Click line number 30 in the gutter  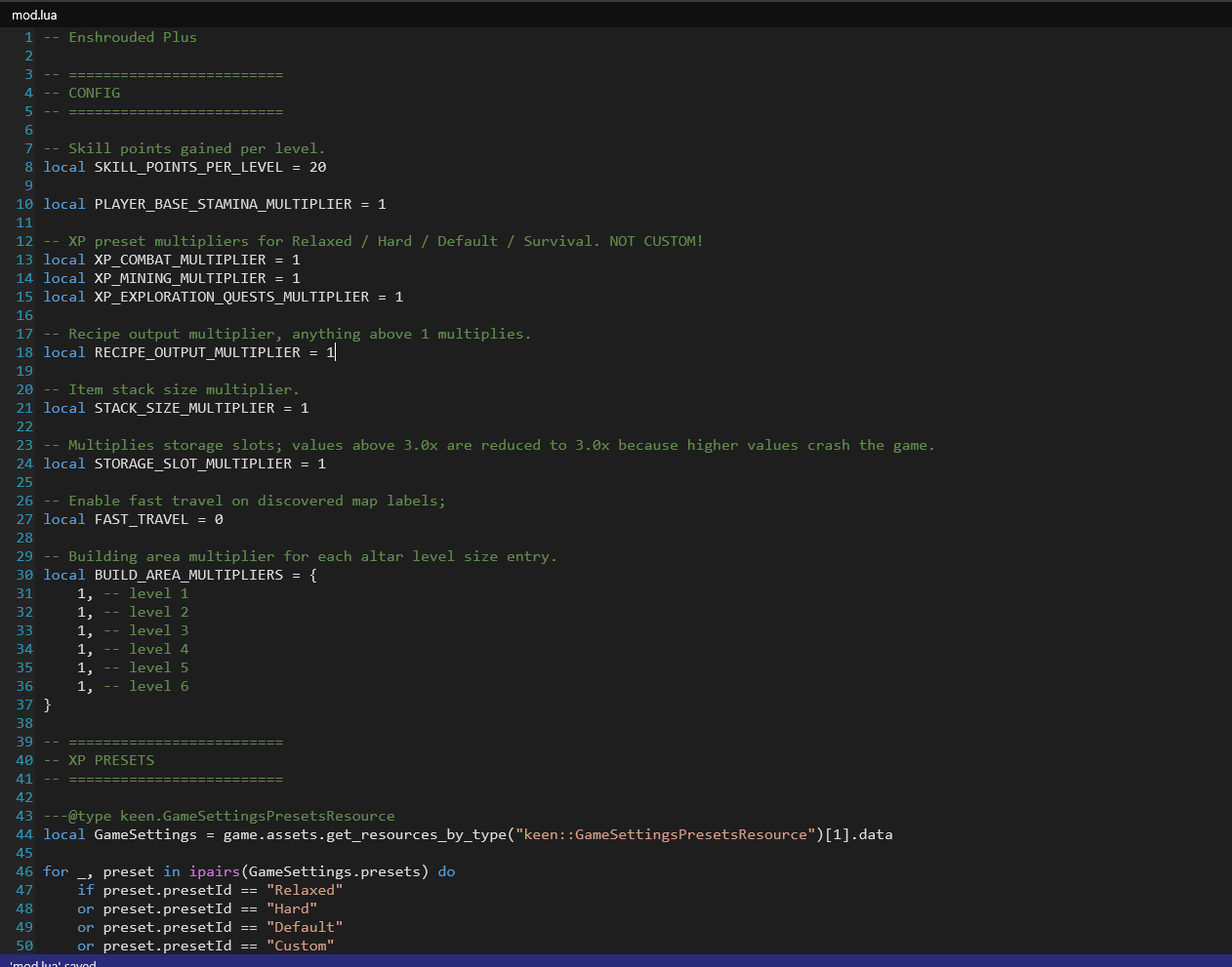[24, 575]
